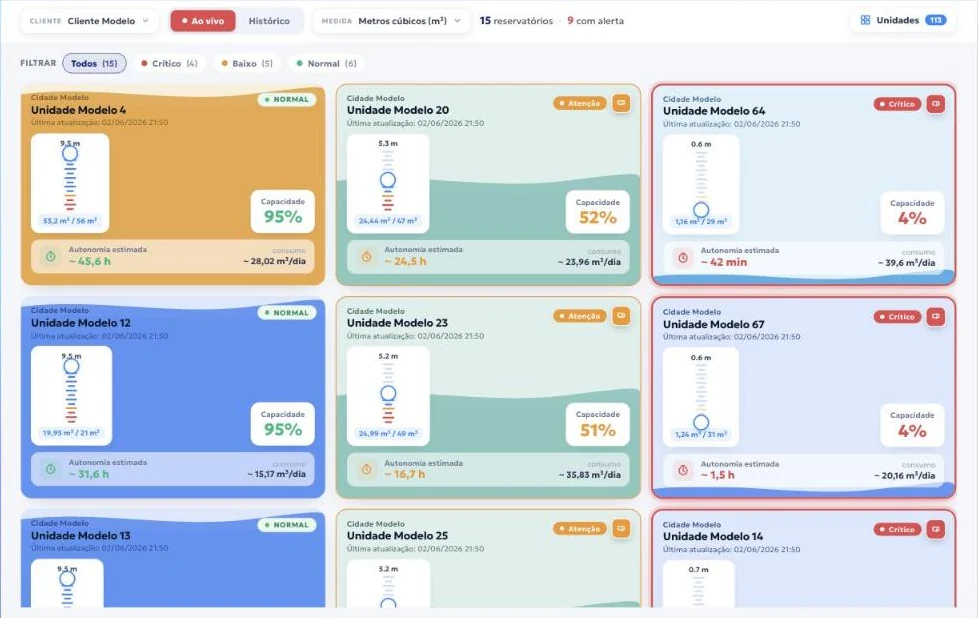Image resolution: width=978 pixels, height=618 pixels.
Task: Click autonomy clock icon on Unidade Modelo 64
Action: click(x=683, y=258)
